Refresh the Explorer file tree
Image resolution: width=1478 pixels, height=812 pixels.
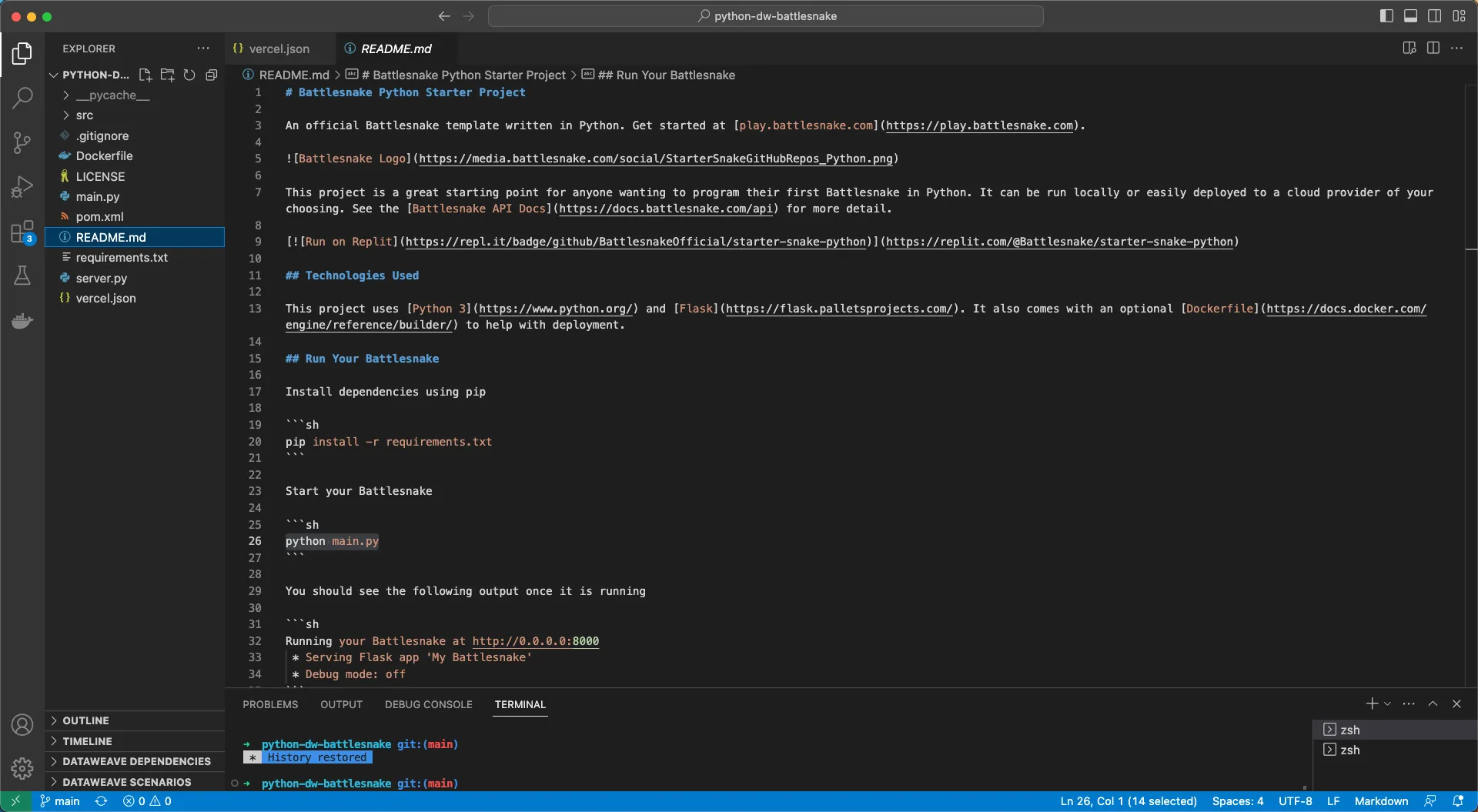click(189, 75)
